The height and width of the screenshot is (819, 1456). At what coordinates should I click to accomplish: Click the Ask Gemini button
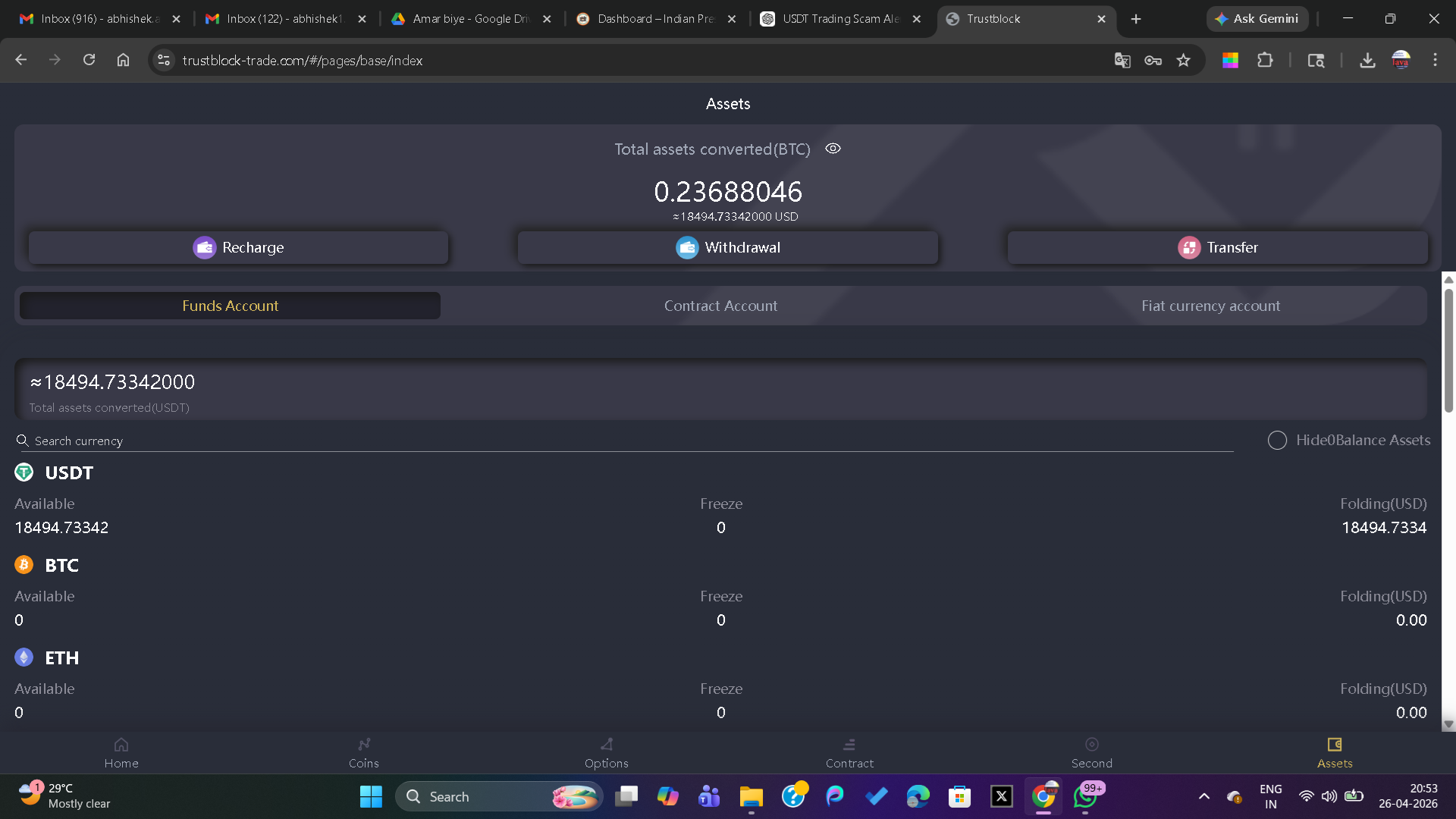point(1256,18)
